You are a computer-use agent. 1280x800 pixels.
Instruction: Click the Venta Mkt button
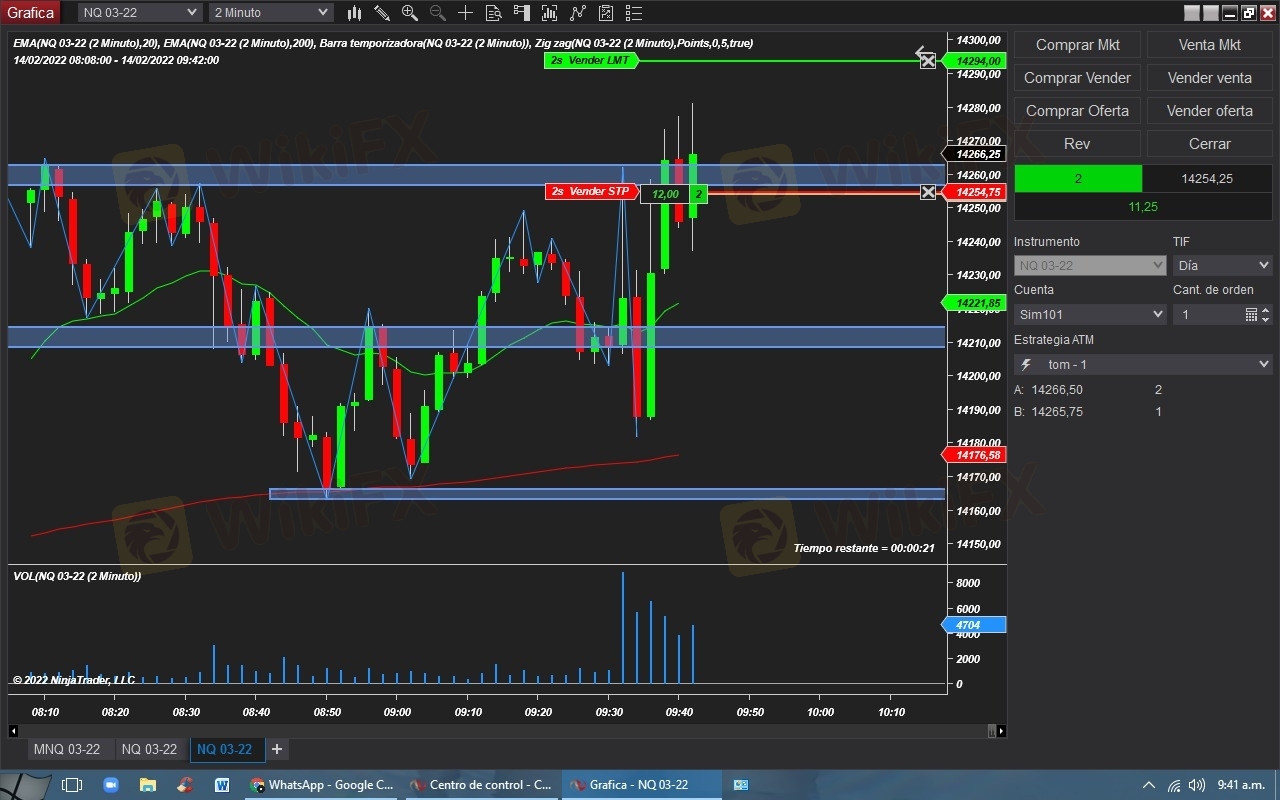click(x=1209, y=45)
